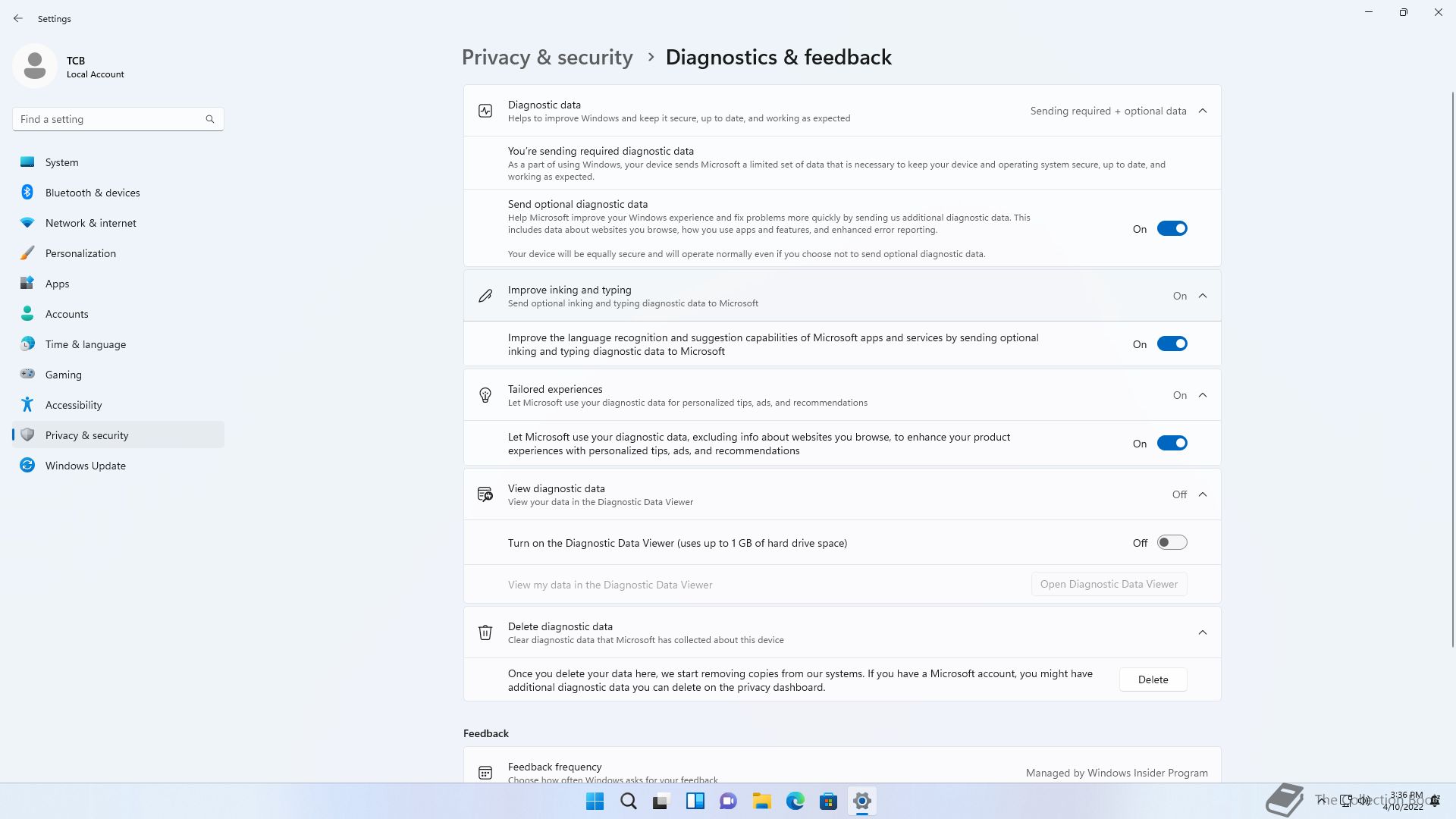Click the Delete diagnostic data button

click(1153, 679)
